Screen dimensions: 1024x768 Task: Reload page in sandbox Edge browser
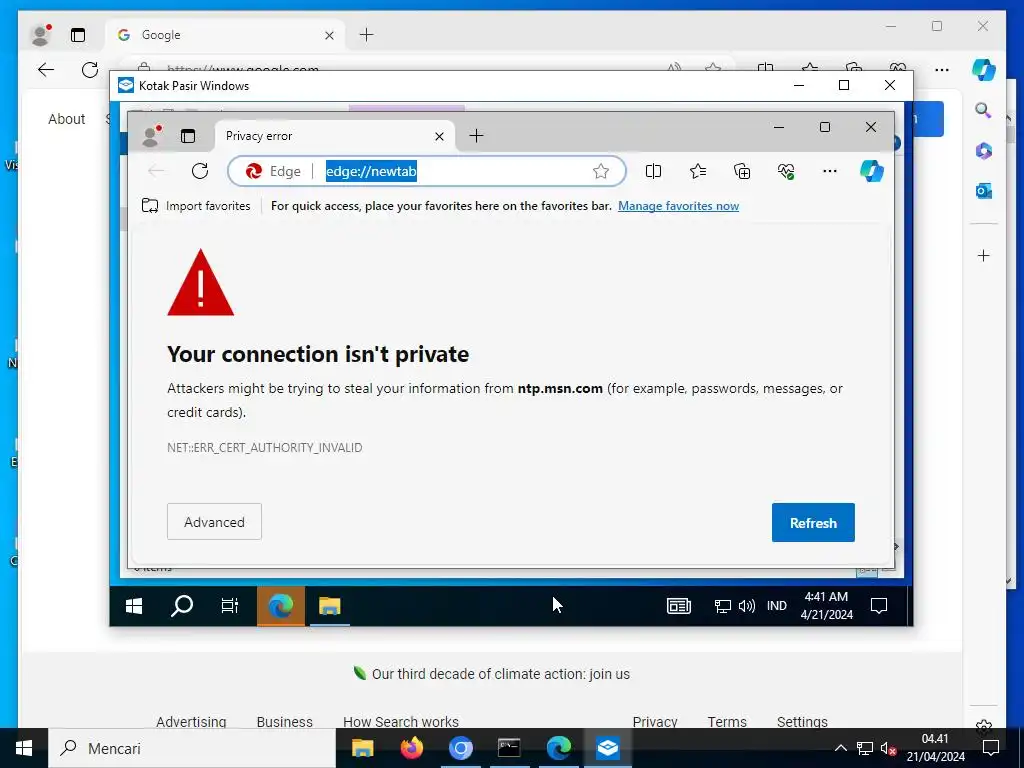[x=200, y=171]
